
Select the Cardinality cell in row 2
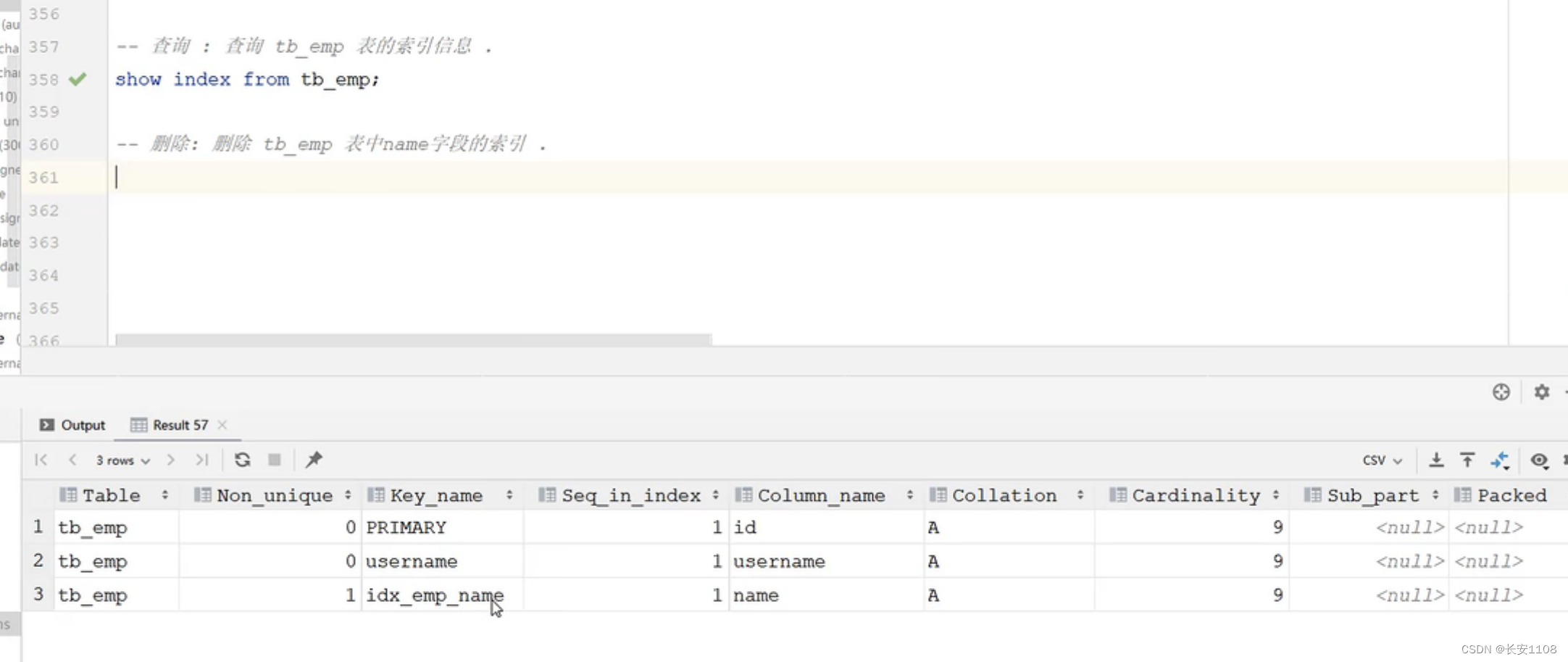click(x=1192, y=561)
